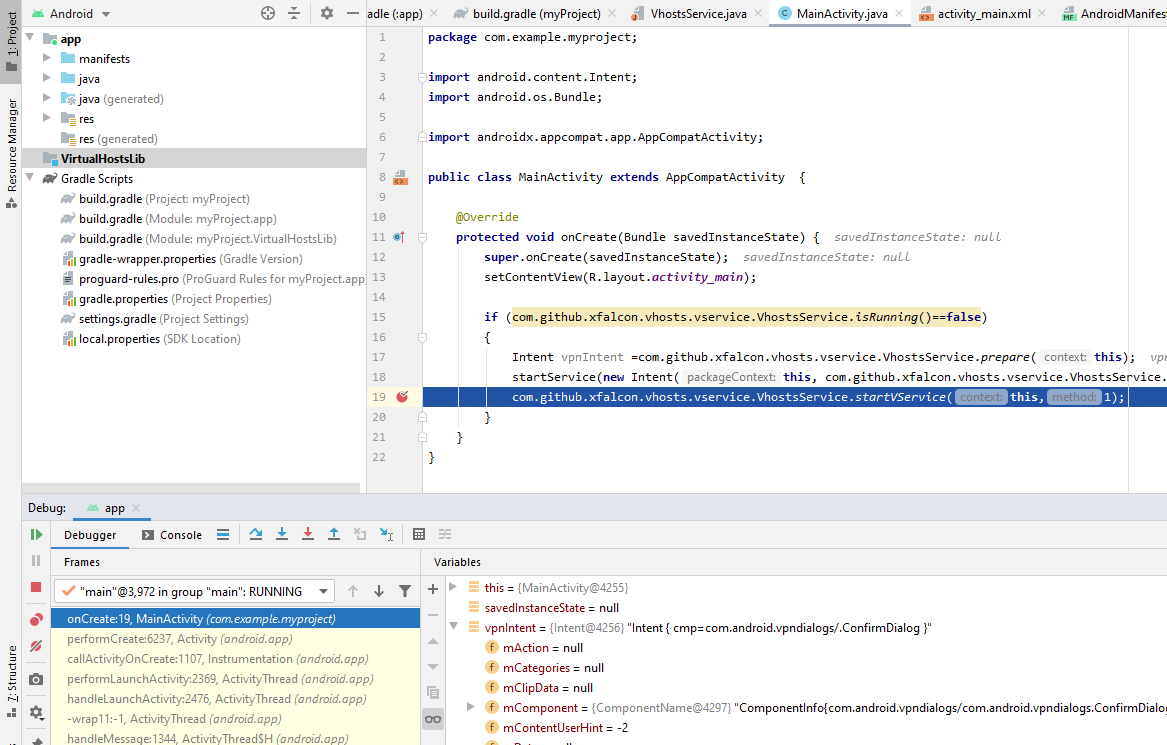The height and width of the screenshot is (745, 1167).
Task: Click the Resume Program debug icon
Action: tap(36, 535)
